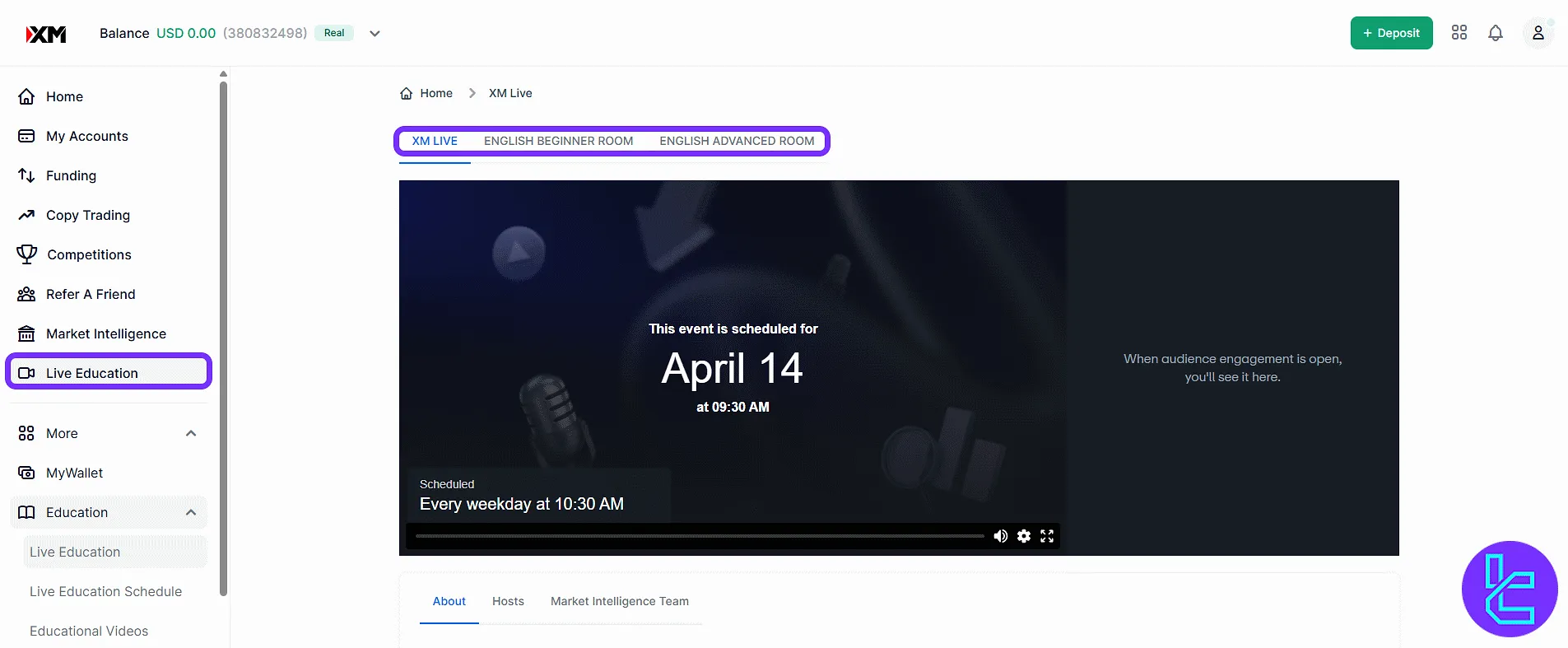The image size is (1568, 648).
Task: Mute the video player volume
Action: point(1001,536)
